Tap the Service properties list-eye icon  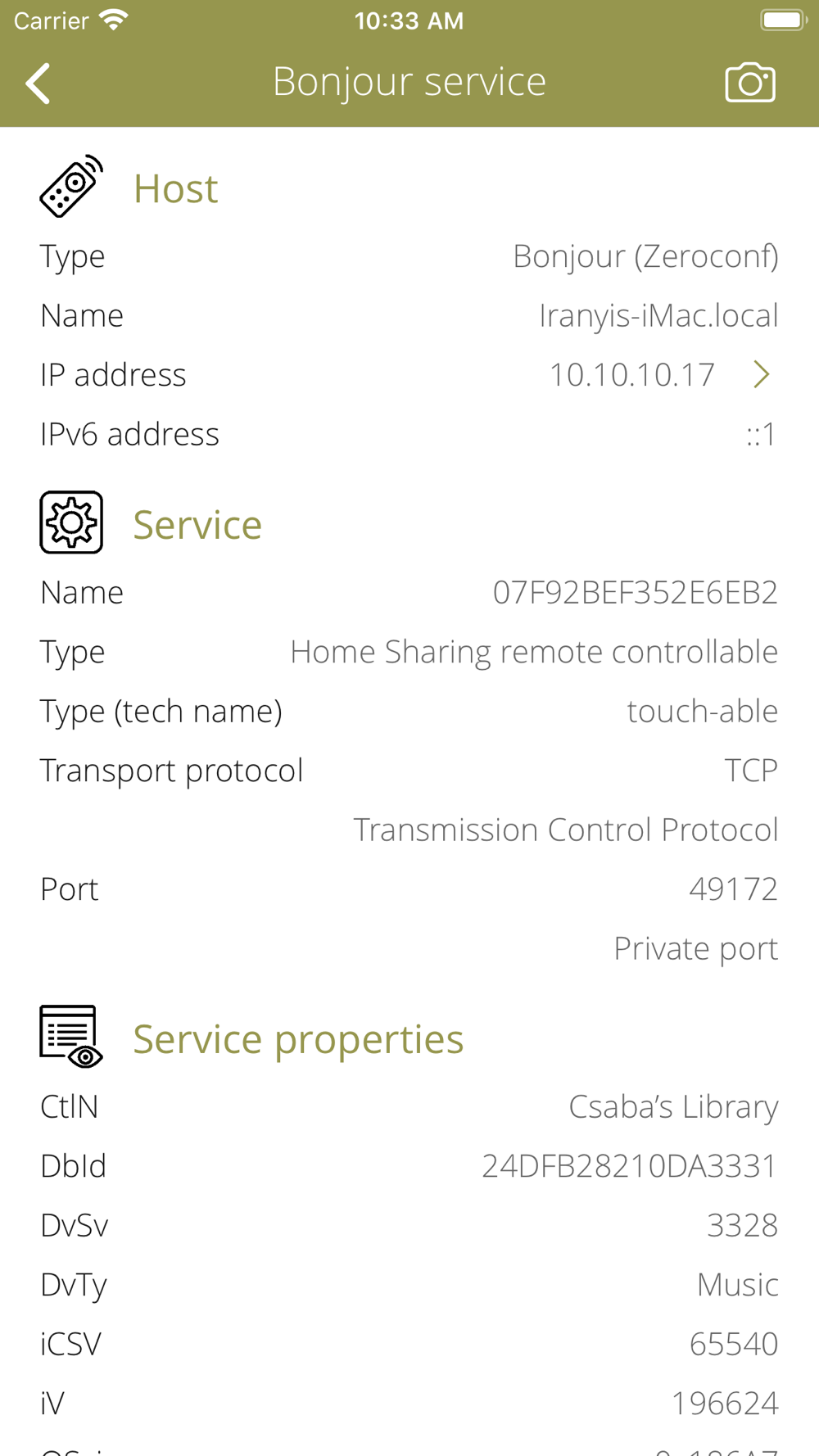coord(71,1037)
